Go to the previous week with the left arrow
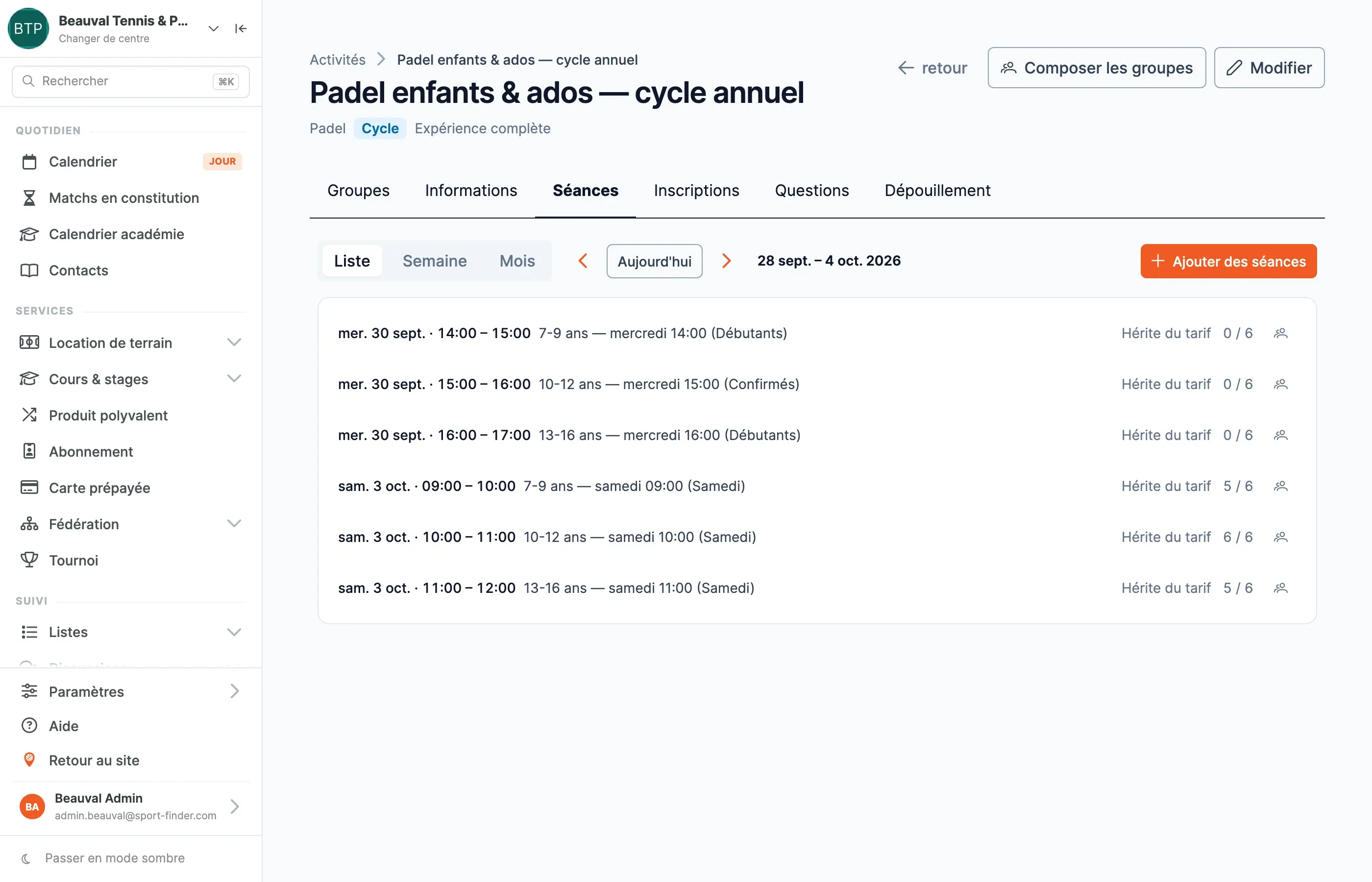Image resolution: width=1372 pixels, height=882 pixels. (583, 261)
